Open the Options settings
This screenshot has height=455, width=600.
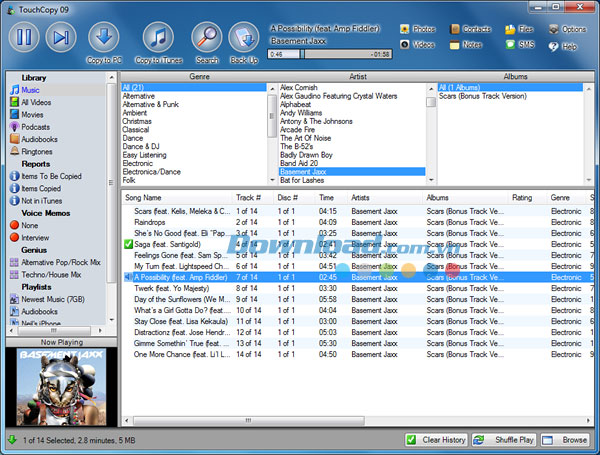click(x=567, y=29)
